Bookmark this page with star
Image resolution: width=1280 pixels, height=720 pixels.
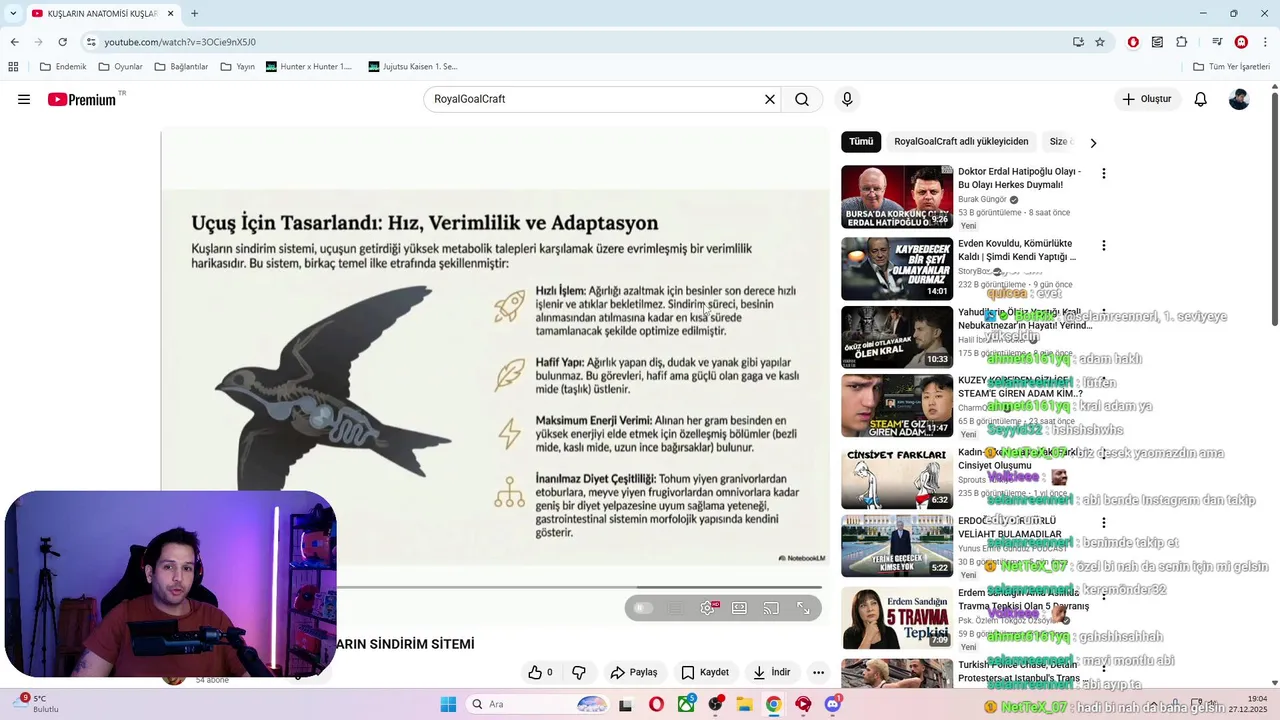pyautogui.click(x=1100, y=42)
